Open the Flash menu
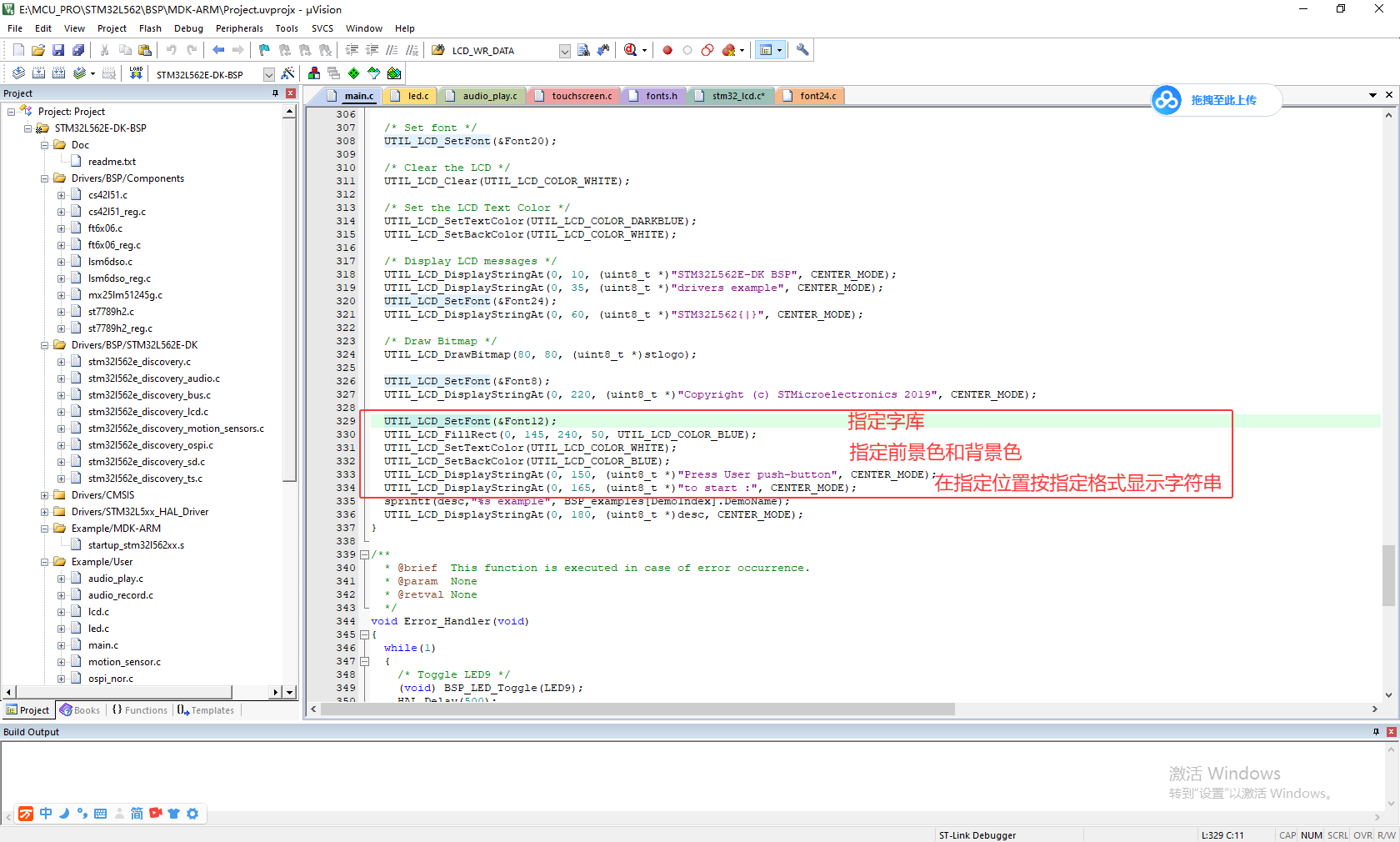The height and width of the screenshot is (842, 1400). click(x=150, y=28)
